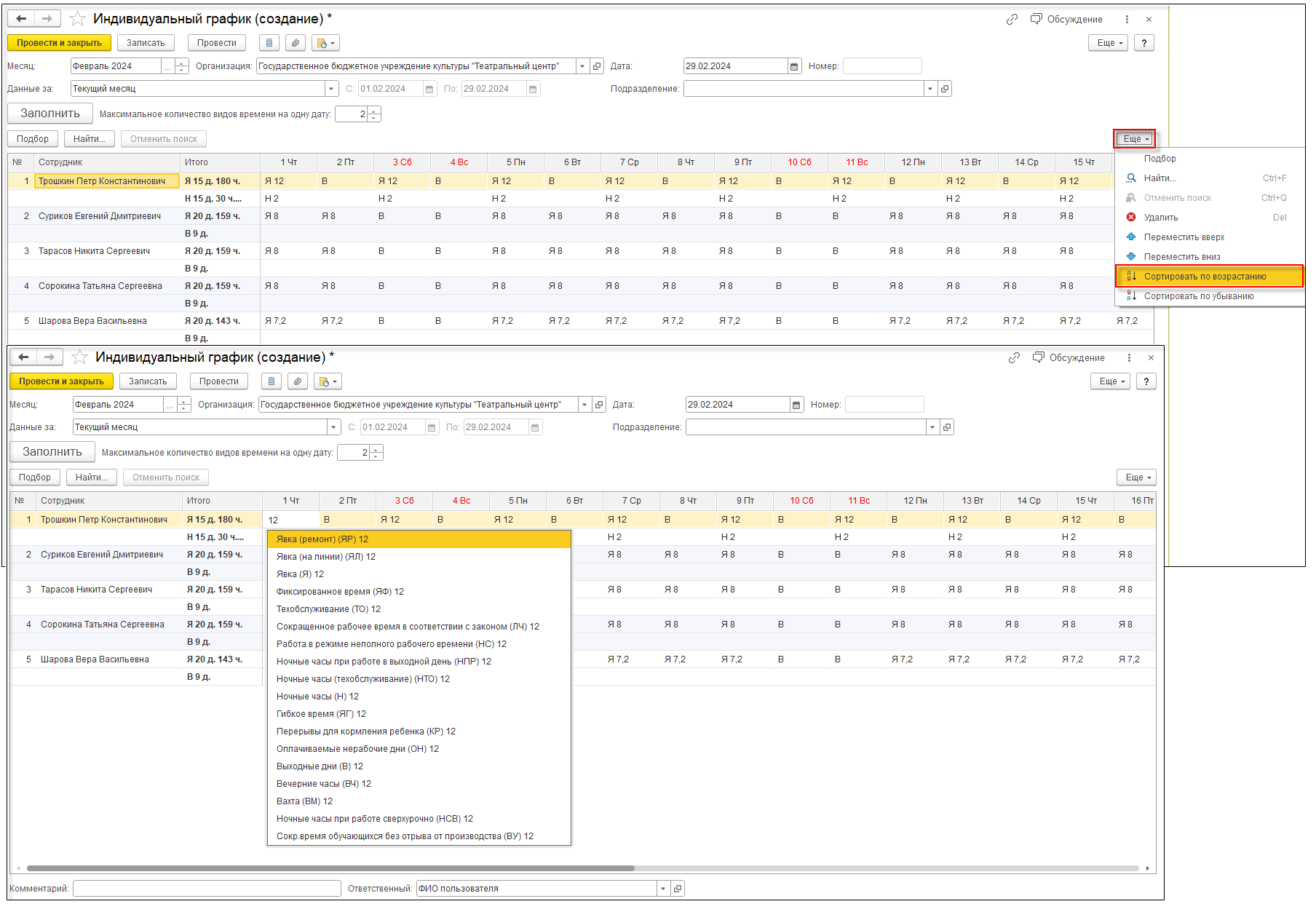
Task: Help question button in lower window
Action: coord(1146,381)
